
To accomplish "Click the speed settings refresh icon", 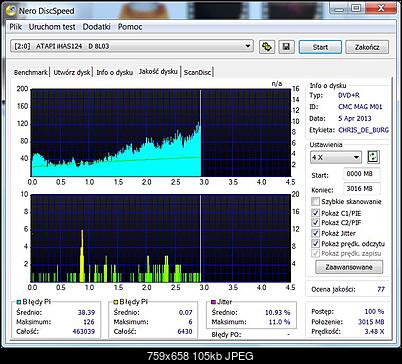I will (373, 157).
